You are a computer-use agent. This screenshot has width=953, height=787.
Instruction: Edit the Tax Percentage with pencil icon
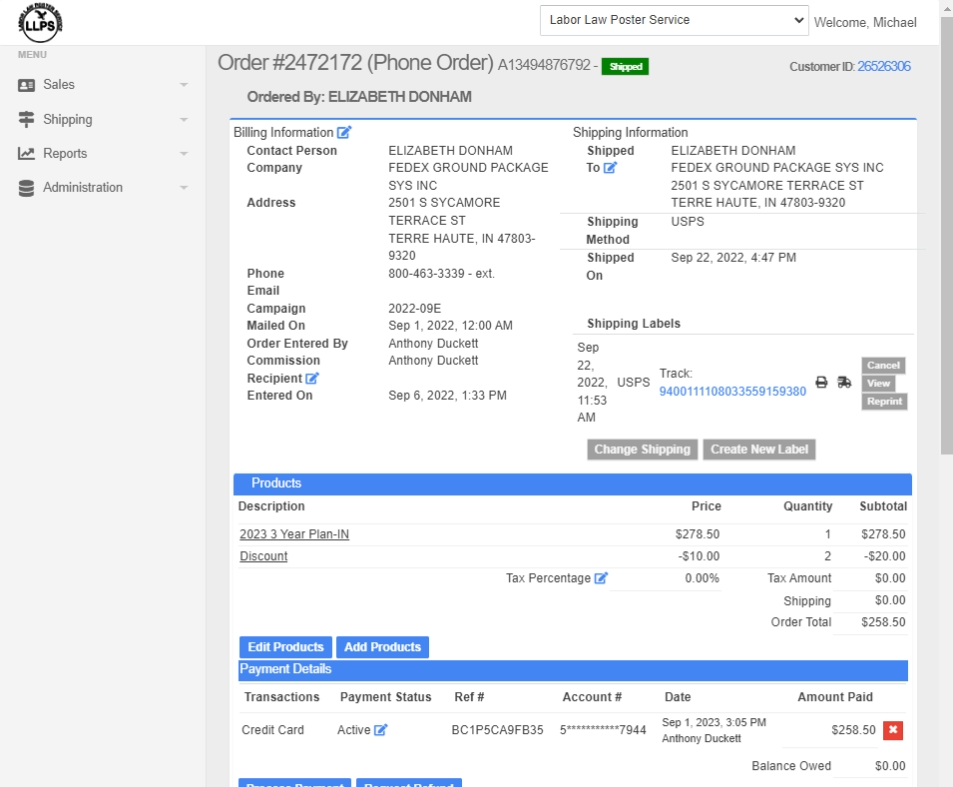coord(601,578)
